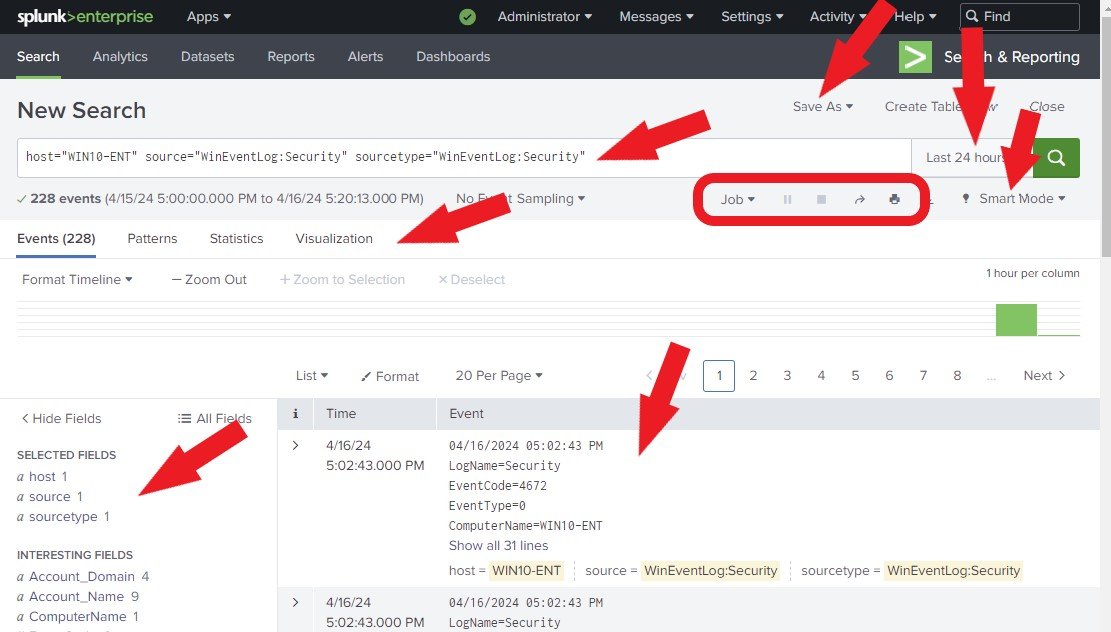Click the Account_Name interesting field
Image resolution: width=1111 pixels, height=632 pixels.
point(78,597)
